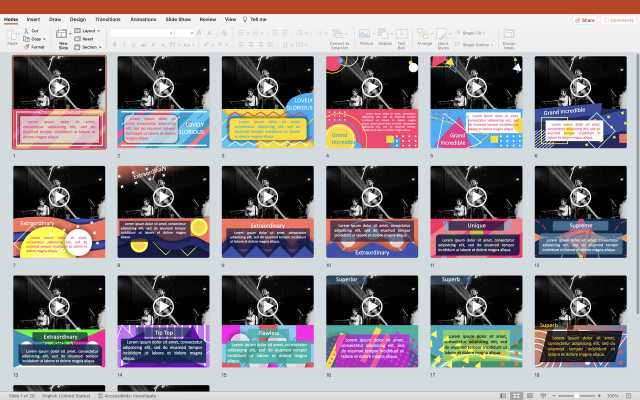Click the Format painter icon

pos(29,46)
